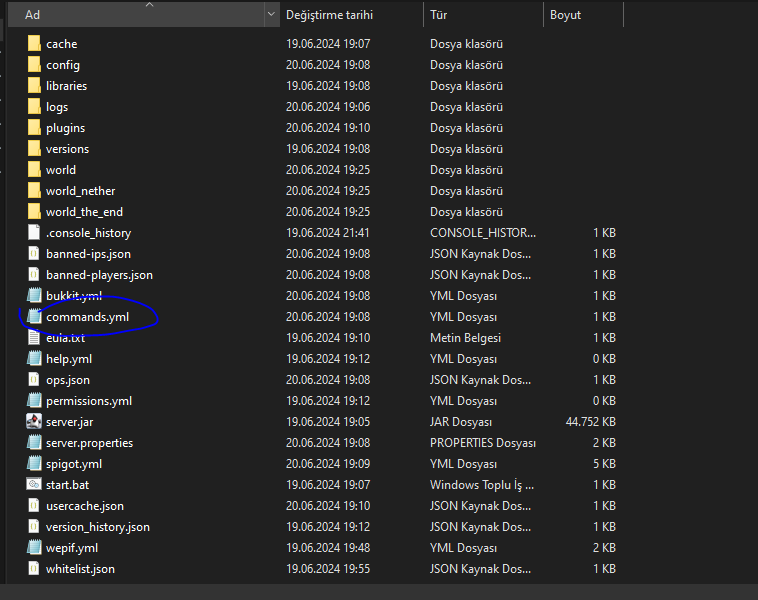
Task: Select the file name eula.txt
Action: (x=65, y=338)
